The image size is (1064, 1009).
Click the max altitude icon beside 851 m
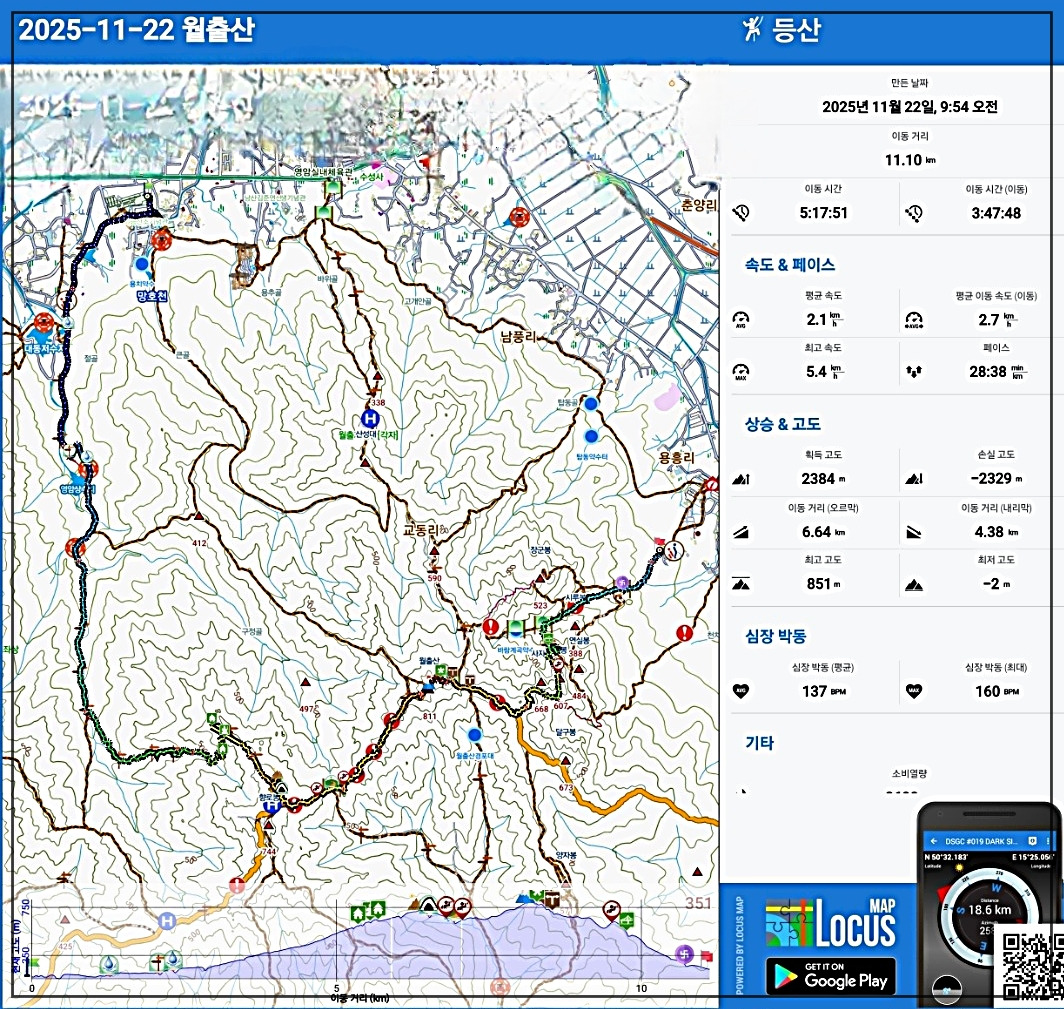tap(741, 583)
